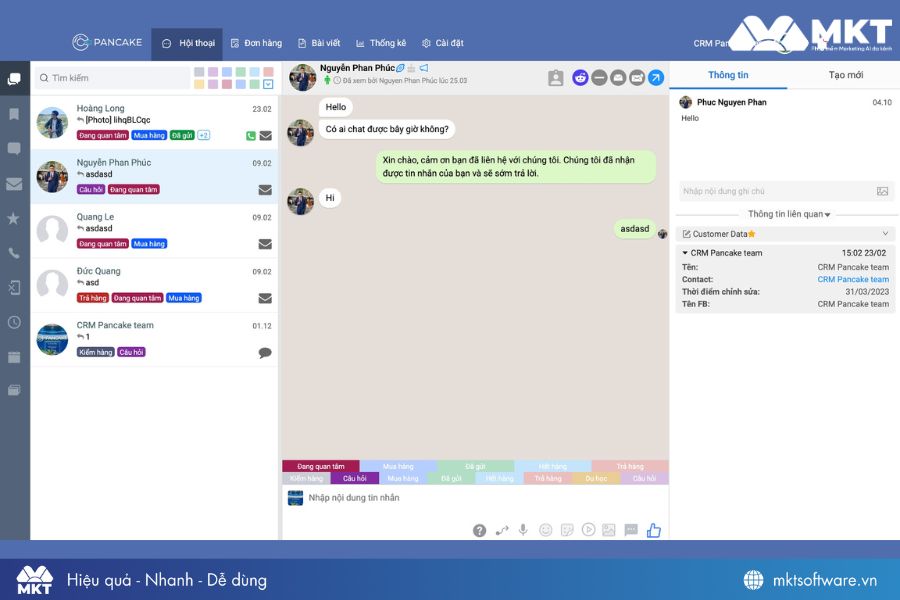Toggle 'Kiểm hàng' tag in tag bar

point(307,478)
